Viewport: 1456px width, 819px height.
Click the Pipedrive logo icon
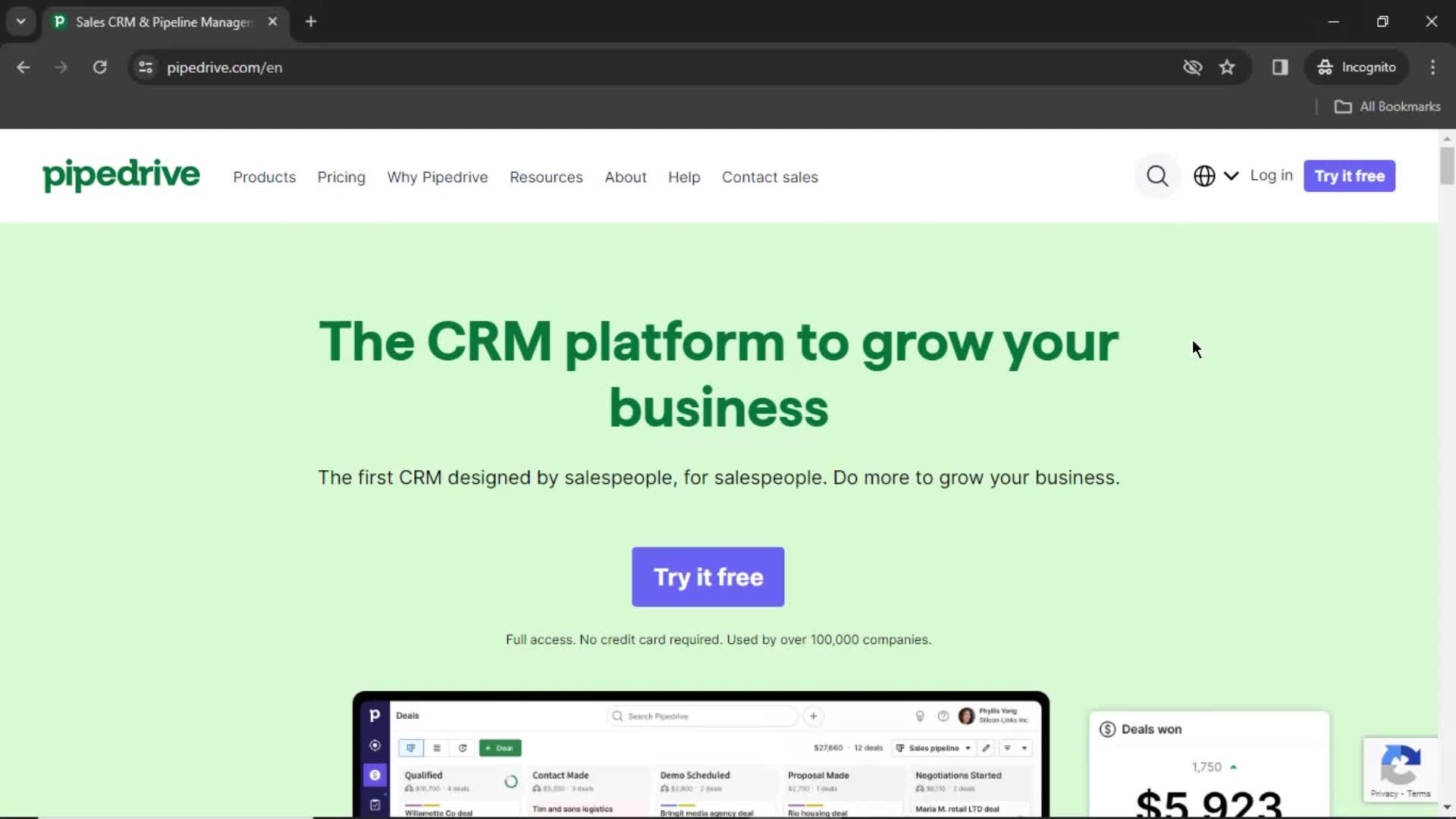tap(120, 176)
